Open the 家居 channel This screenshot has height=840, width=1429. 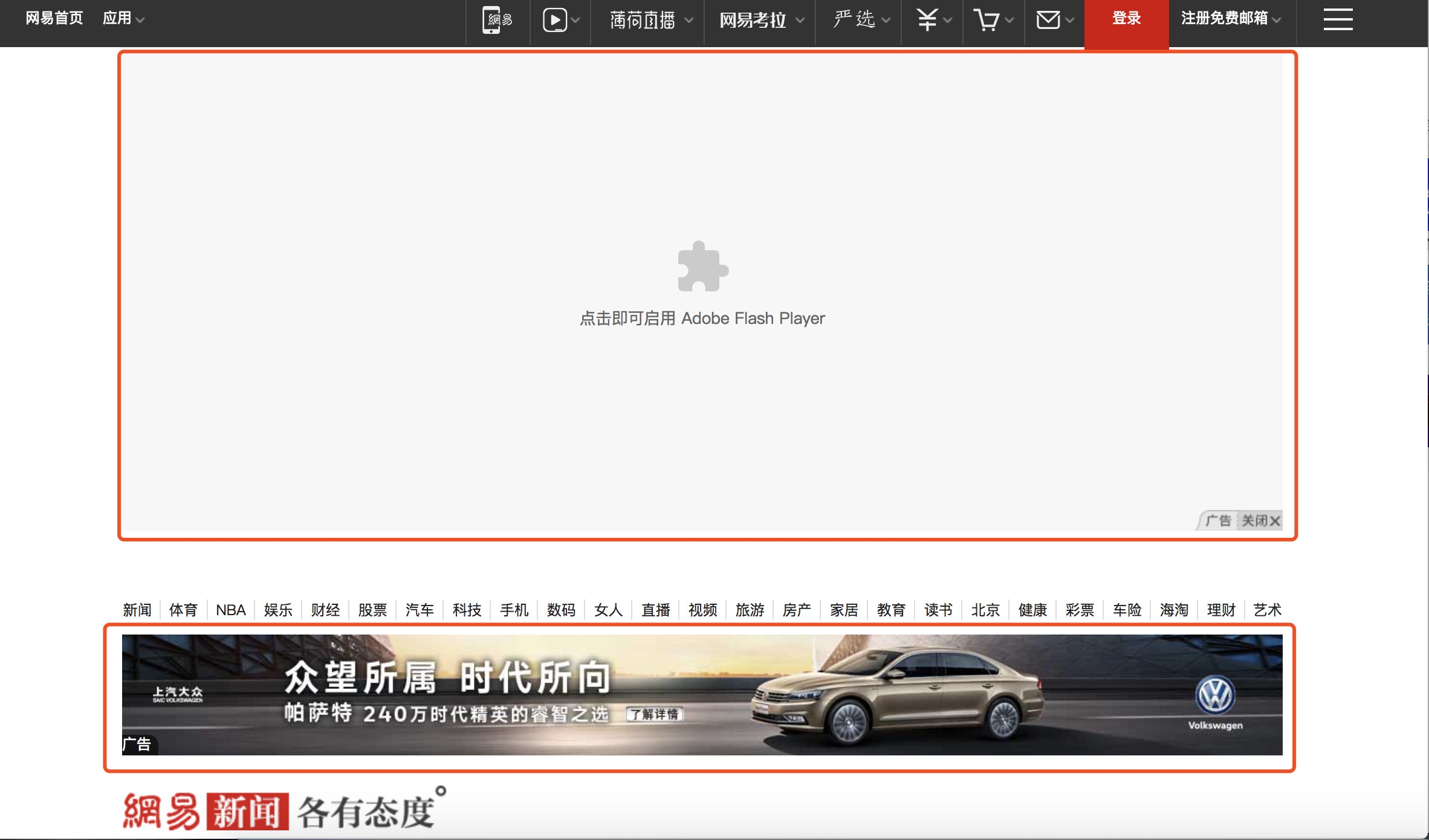844,610
